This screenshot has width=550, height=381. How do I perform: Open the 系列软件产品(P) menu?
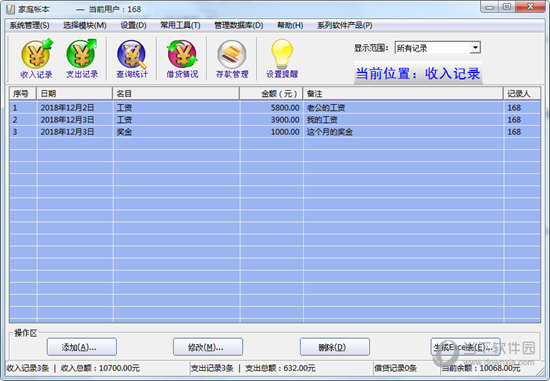(344, 25)
